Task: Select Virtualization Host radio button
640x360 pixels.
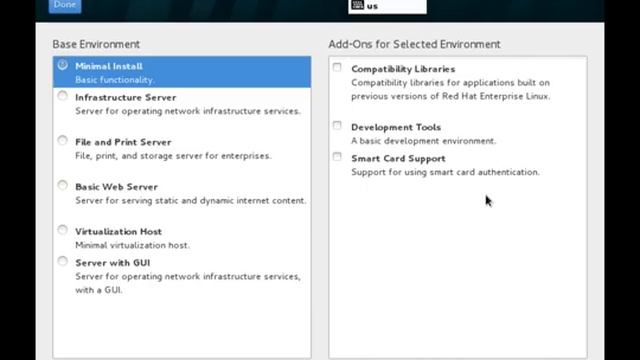Action: point(62,230)
